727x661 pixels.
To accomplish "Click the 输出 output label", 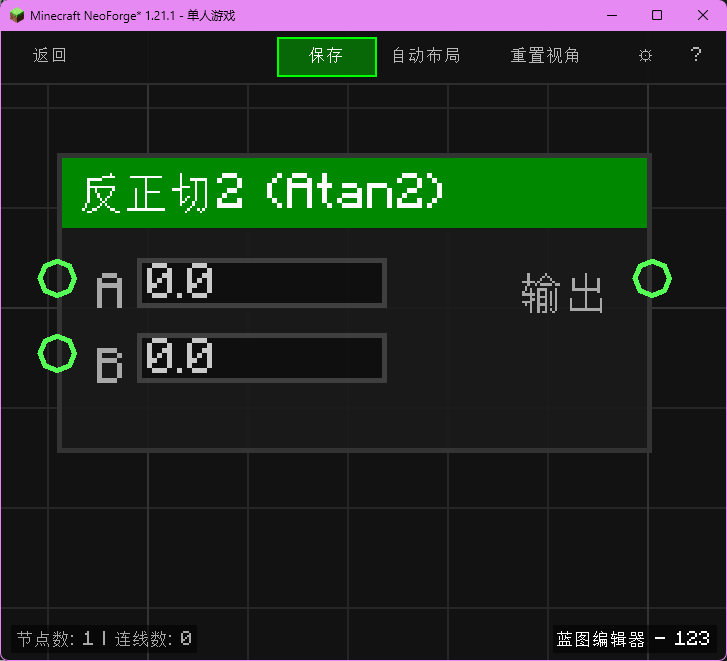I will [x=563, y=294].
